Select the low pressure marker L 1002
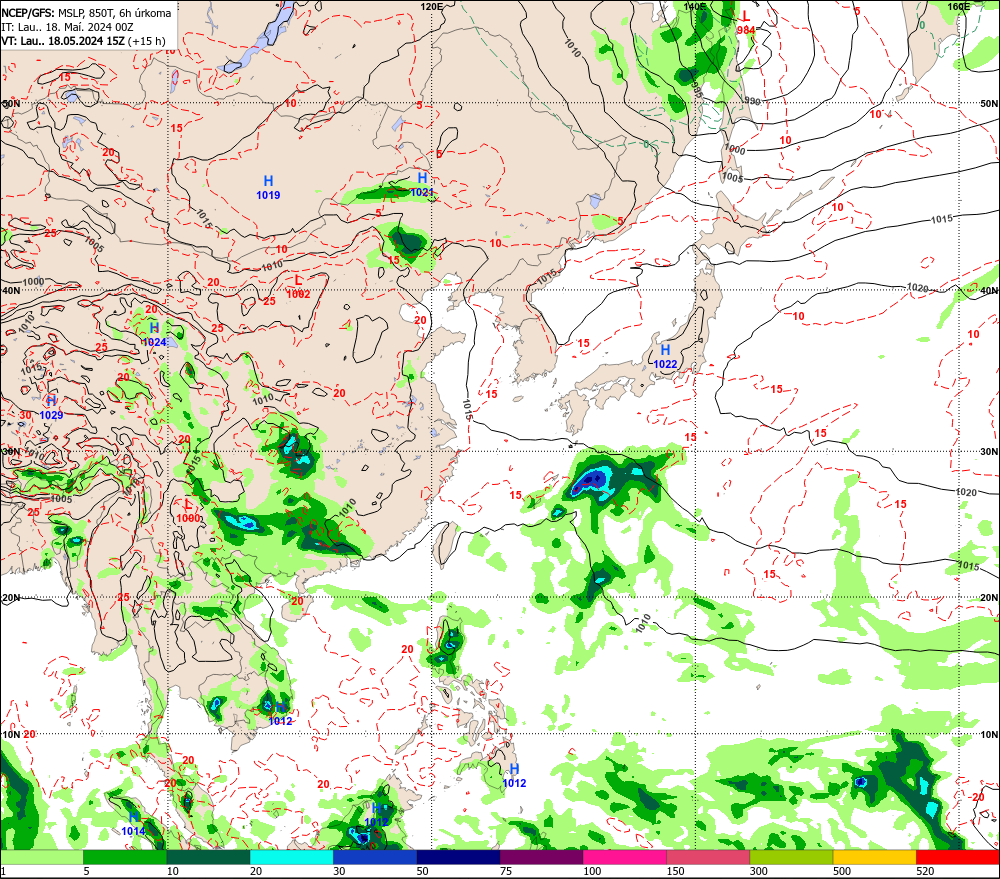The height and width of the screenshot is (879, 1000). coord(298,287)
